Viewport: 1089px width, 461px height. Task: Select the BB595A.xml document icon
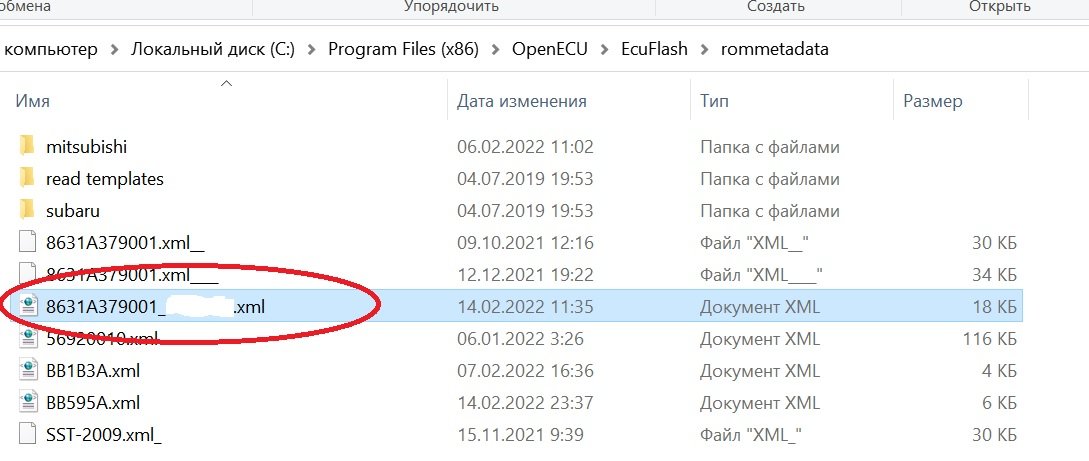click(27, 402)
